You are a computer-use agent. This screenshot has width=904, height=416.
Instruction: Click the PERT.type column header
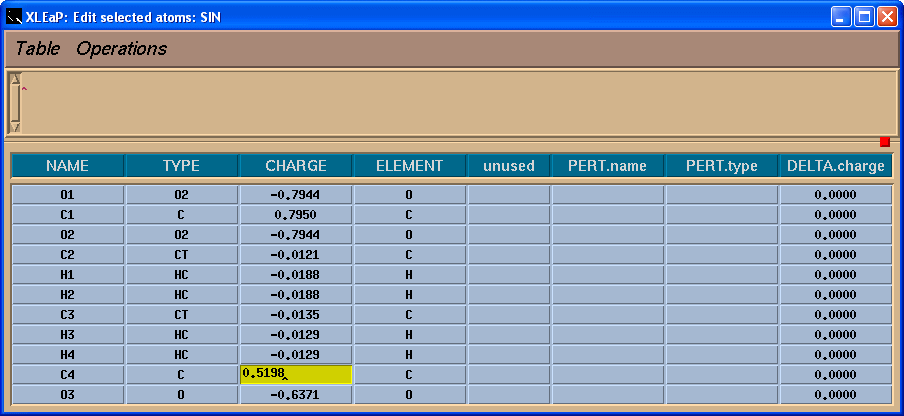tap(722, 167)
